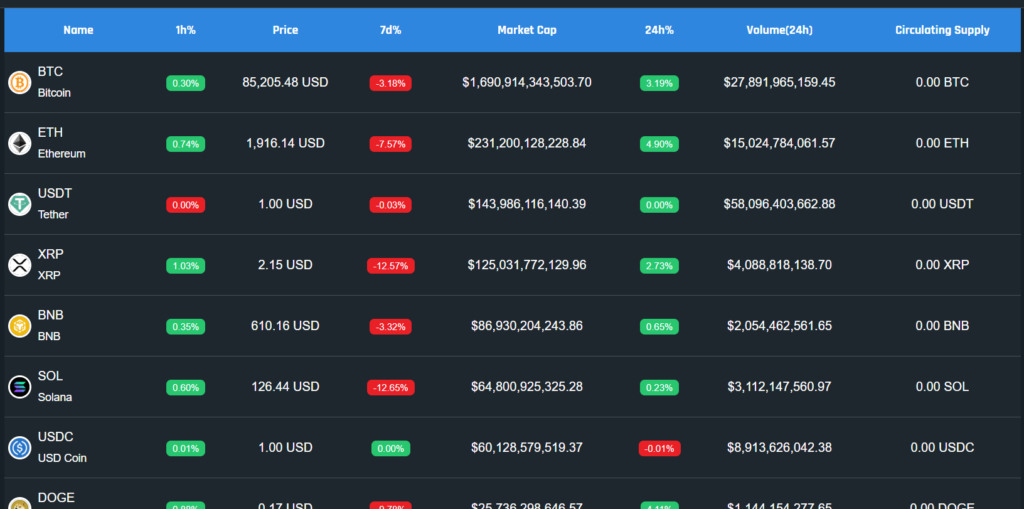Sort by the 1h% column header

click(185, 30)
